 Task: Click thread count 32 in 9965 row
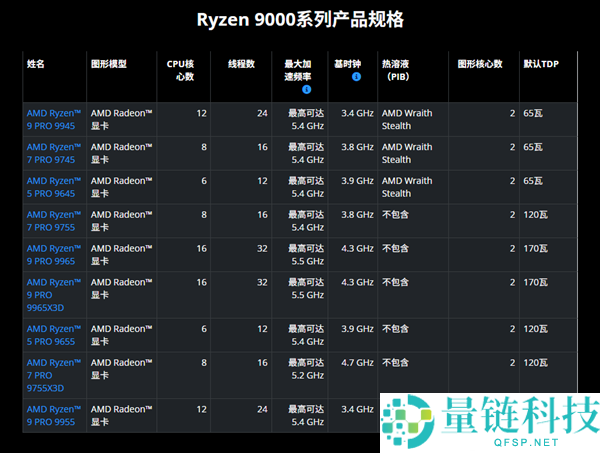point(262,249)
